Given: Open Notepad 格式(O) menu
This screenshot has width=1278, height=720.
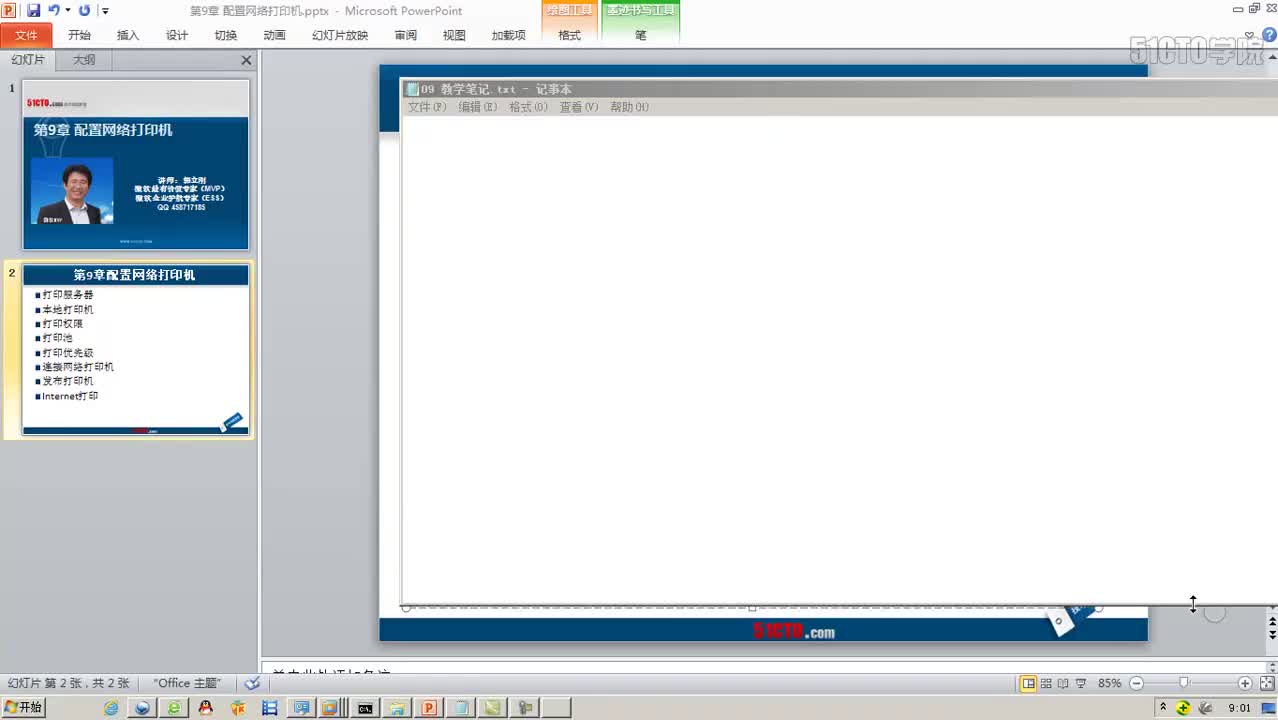Looking at the screenshot, I should click(528, 107).
